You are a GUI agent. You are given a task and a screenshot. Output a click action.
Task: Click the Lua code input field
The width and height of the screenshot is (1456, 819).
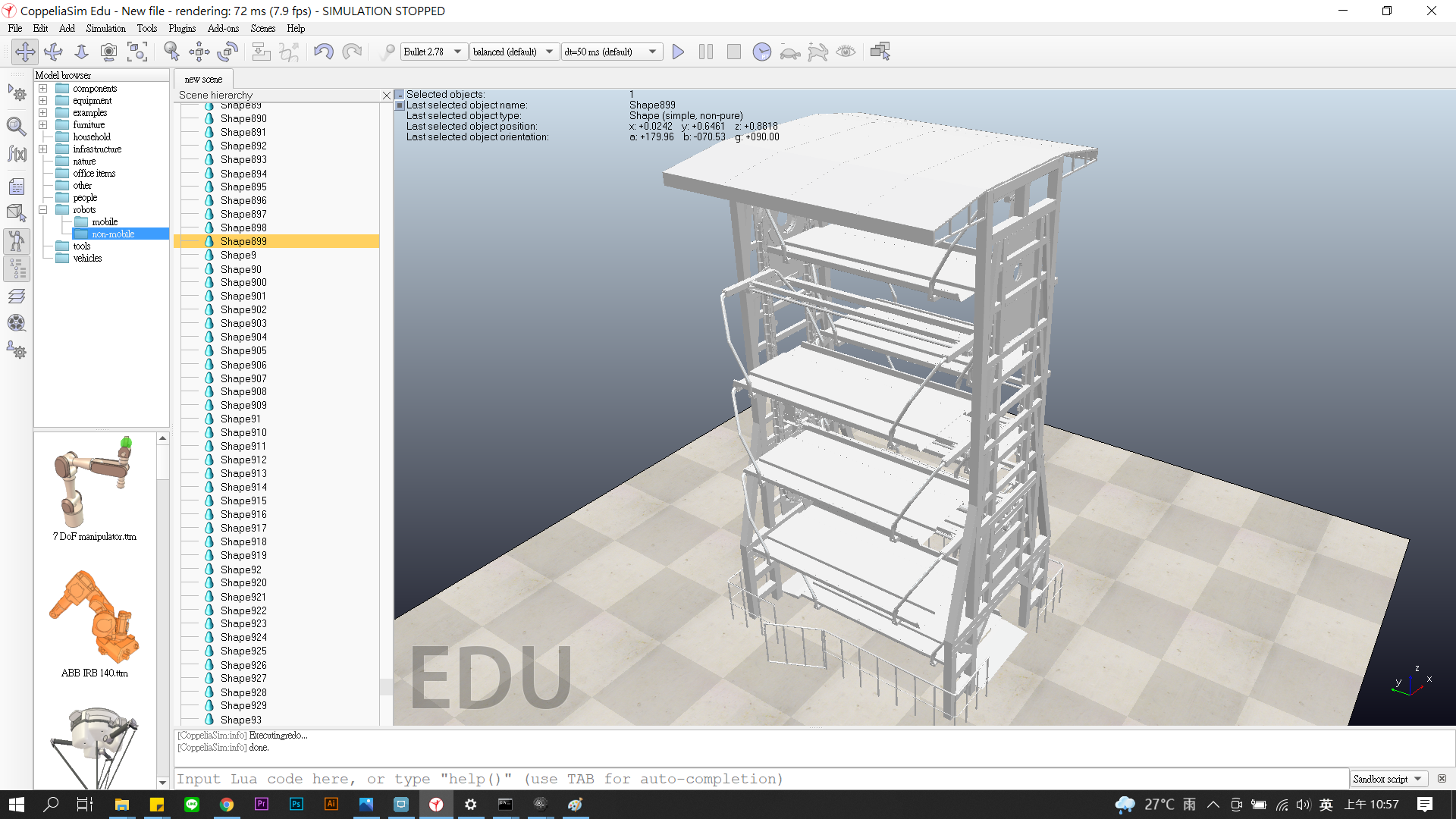758,779
